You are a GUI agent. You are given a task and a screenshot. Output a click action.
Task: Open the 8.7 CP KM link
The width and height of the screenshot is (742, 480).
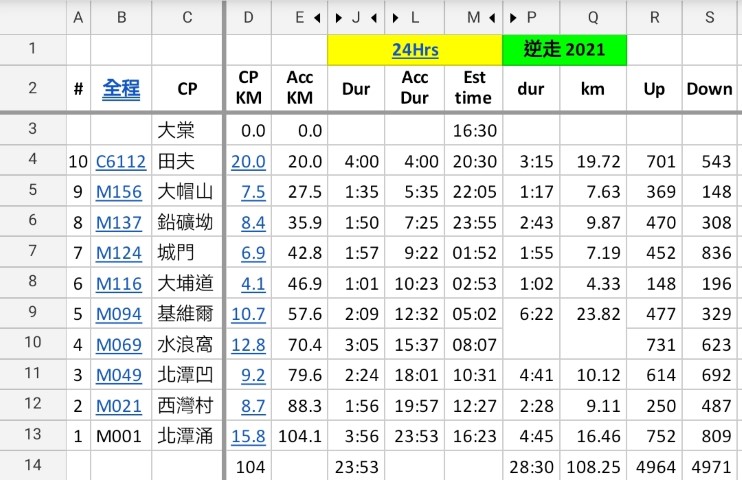pos(253,406)
